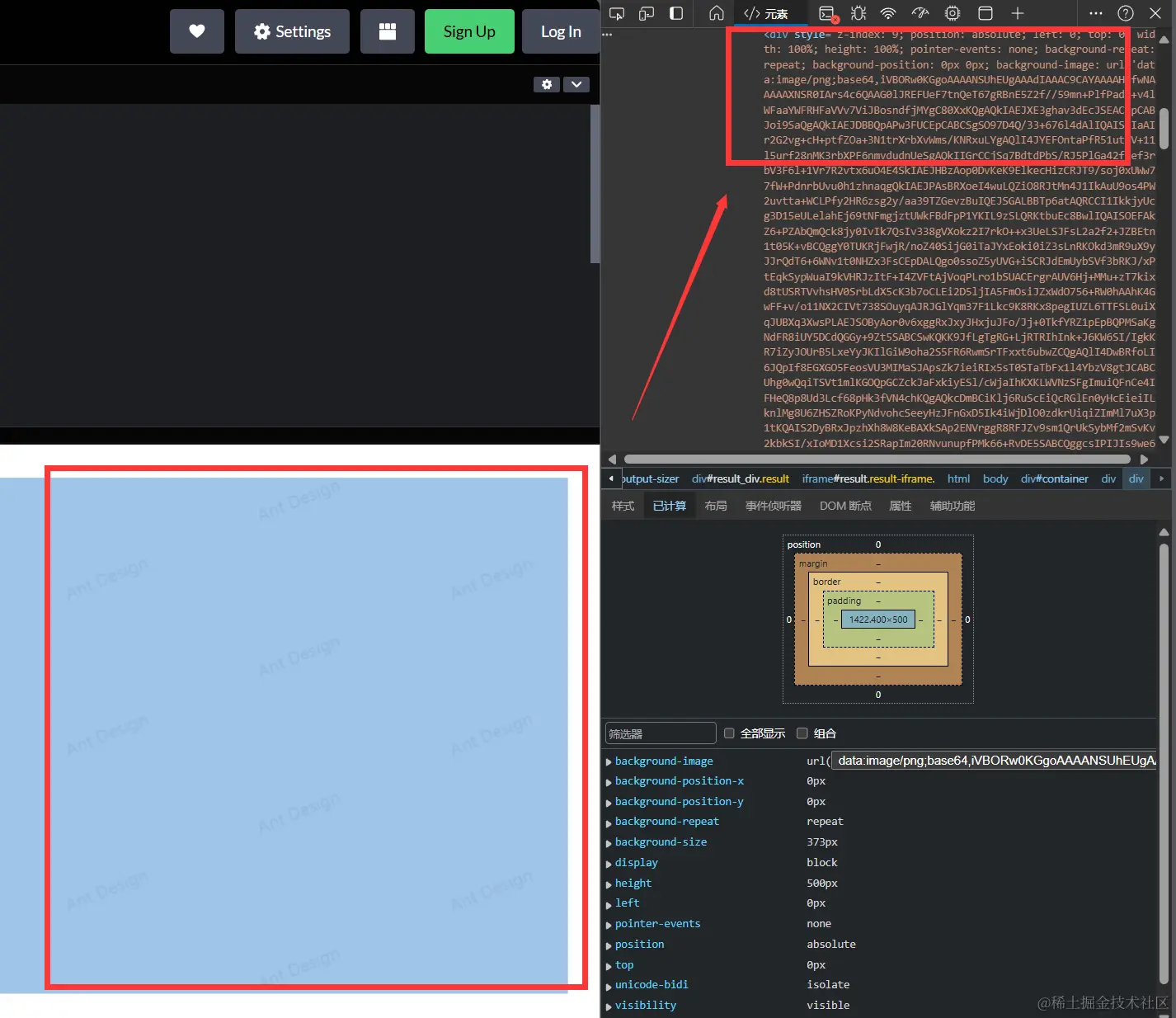The image size is (1176, 1018).
Task: Click the horizontal scrollbar in DOM tree
Action: (x=877, y=460)
